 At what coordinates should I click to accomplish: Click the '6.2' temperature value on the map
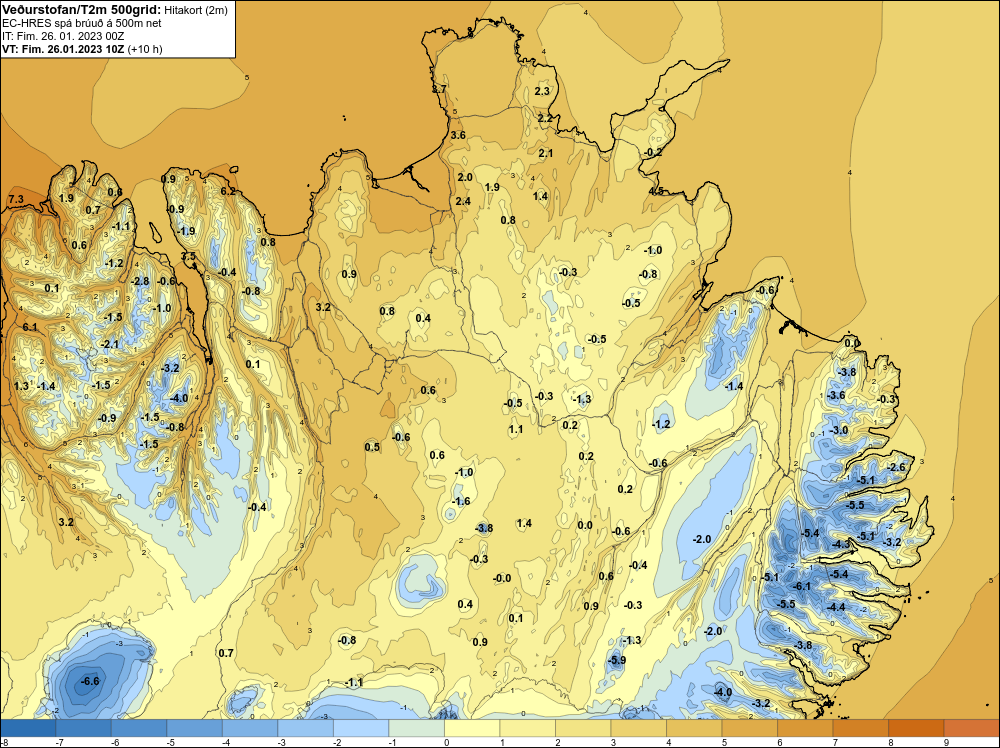click(x=228, y=191)
